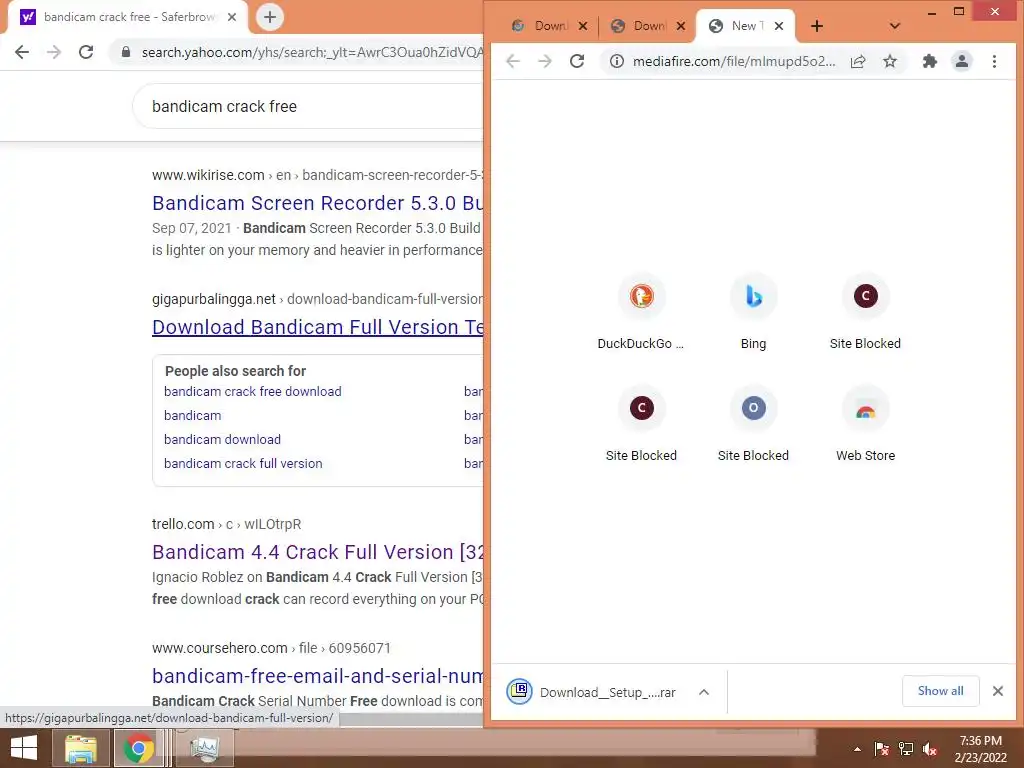Viewport: 1024px width, 768px height.
Task: Open the bandicam-free-email-and-serial-number result
Action: [317, 677]
